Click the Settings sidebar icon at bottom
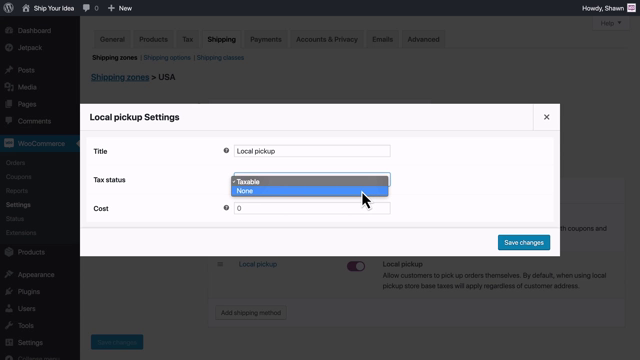This screenshot has width=640, height=360. coord(9,342)
